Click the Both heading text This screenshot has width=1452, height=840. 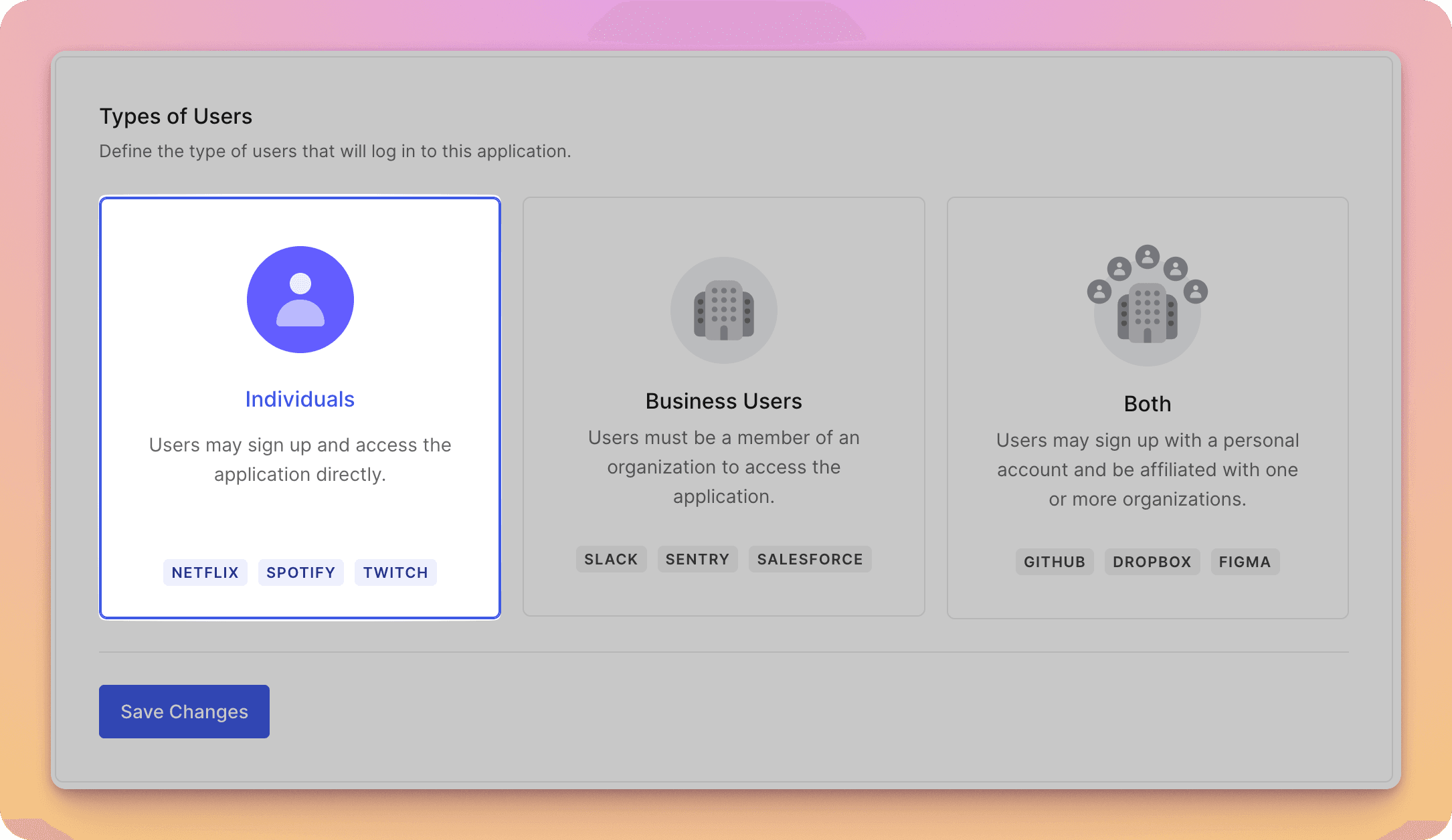click(x=1147, y=403)
